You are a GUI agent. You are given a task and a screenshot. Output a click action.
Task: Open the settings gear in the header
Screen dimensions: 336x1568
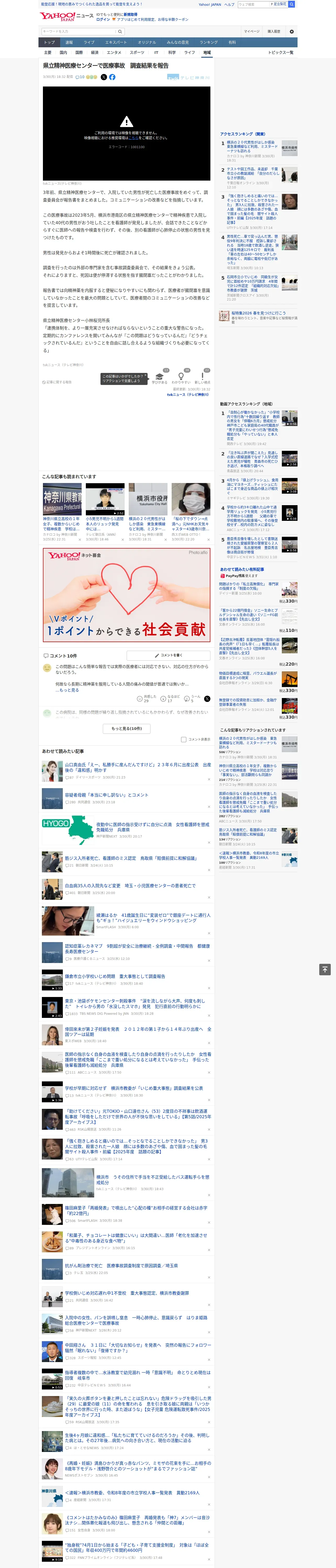tap(292, 32)
